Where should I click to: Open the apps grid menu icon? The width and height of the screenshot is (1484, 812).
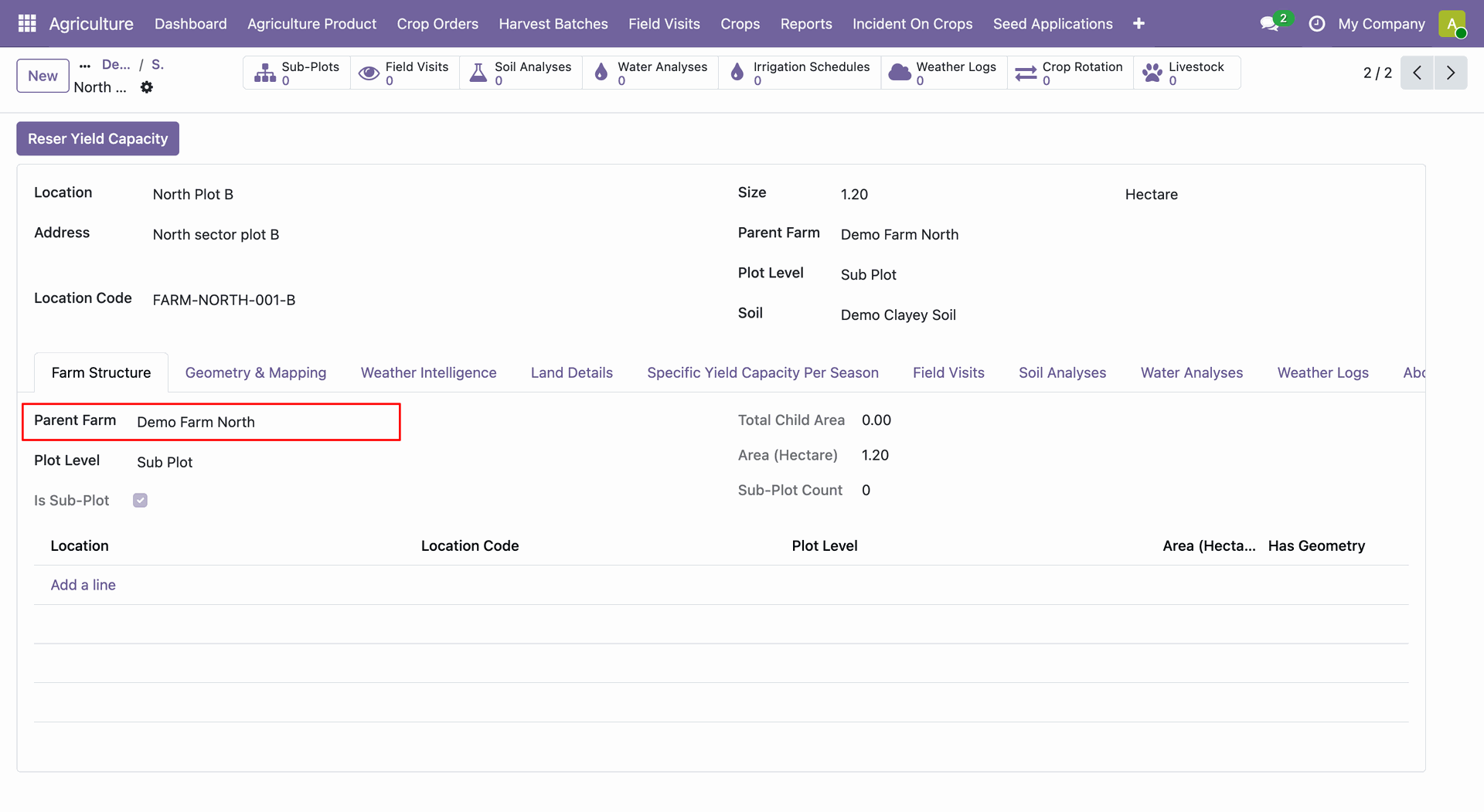pos(27,23)
